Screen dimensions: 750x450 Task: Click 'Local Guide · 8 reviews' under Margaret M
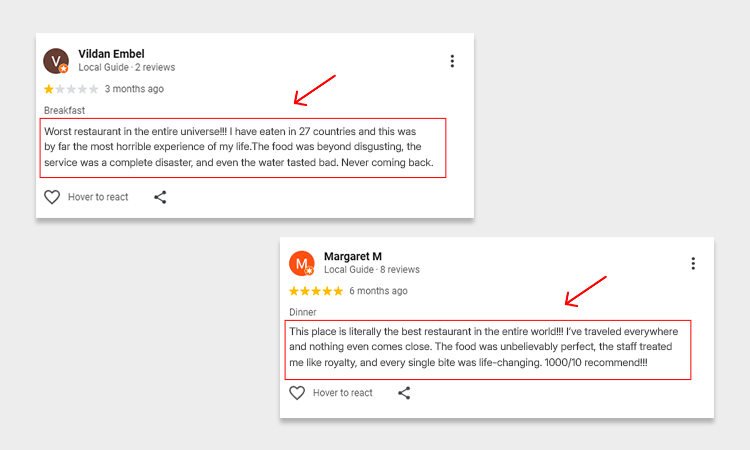[x=372, y=270]
